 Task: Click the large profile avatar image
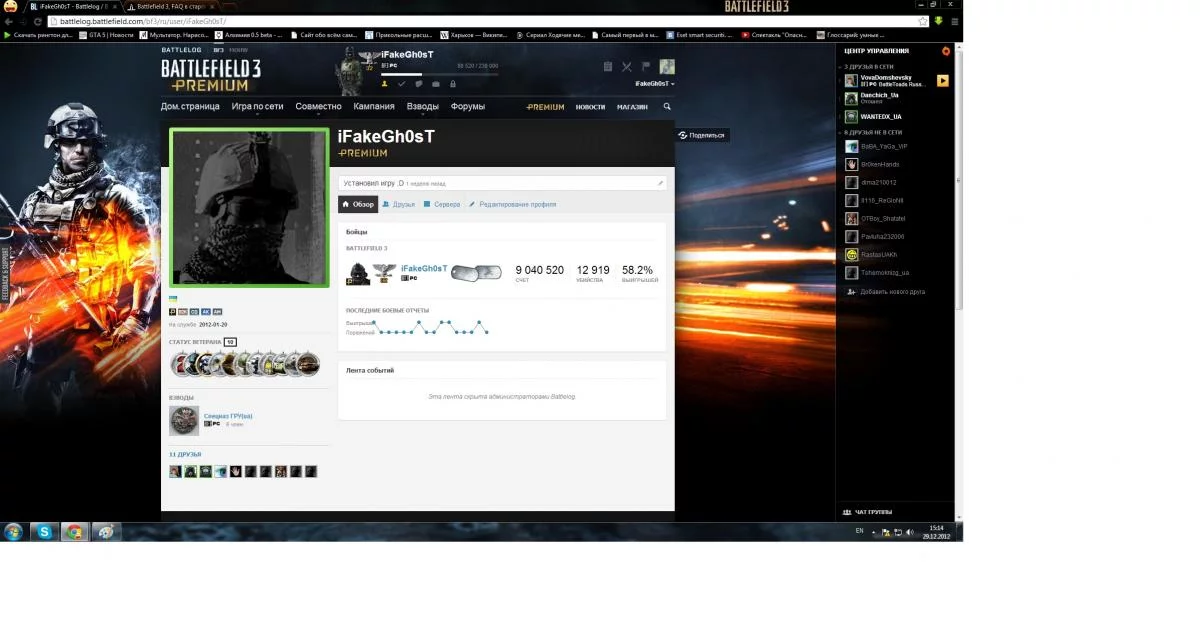(250, 207)
